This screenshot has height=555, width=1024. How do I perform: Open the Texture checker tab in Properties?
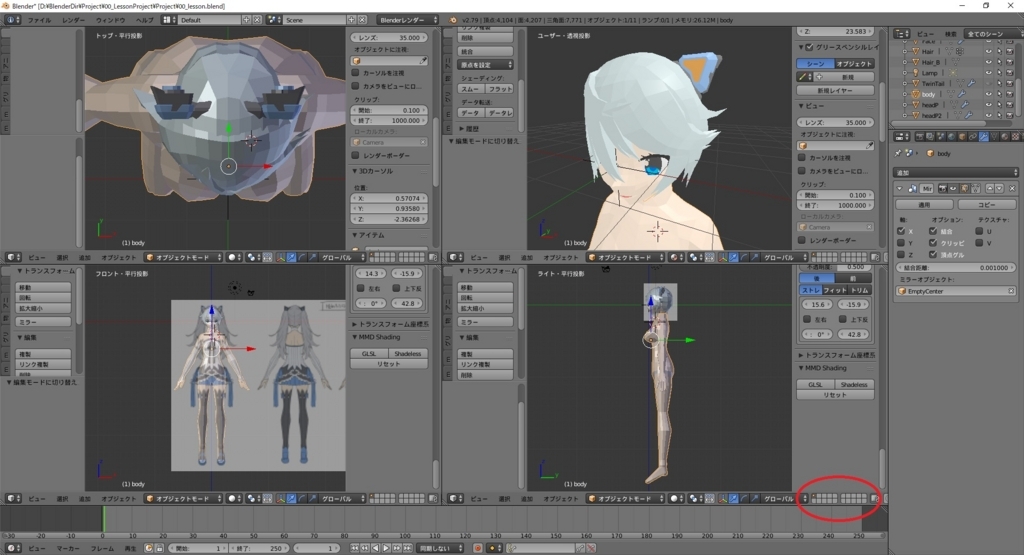(1015, 136)
